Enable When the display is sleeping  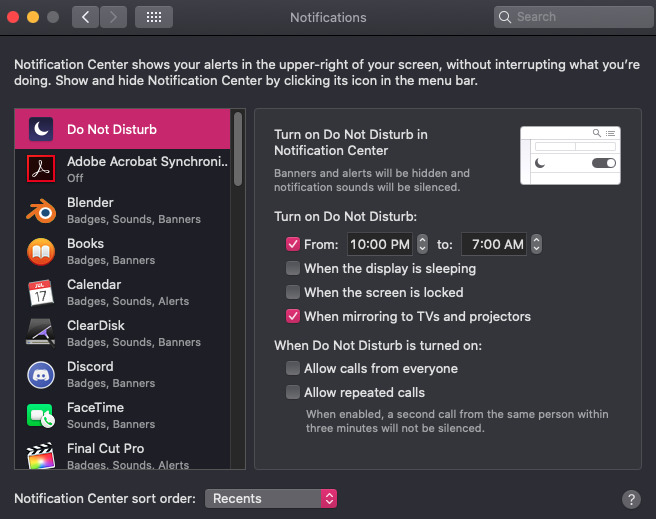point(293,268)
